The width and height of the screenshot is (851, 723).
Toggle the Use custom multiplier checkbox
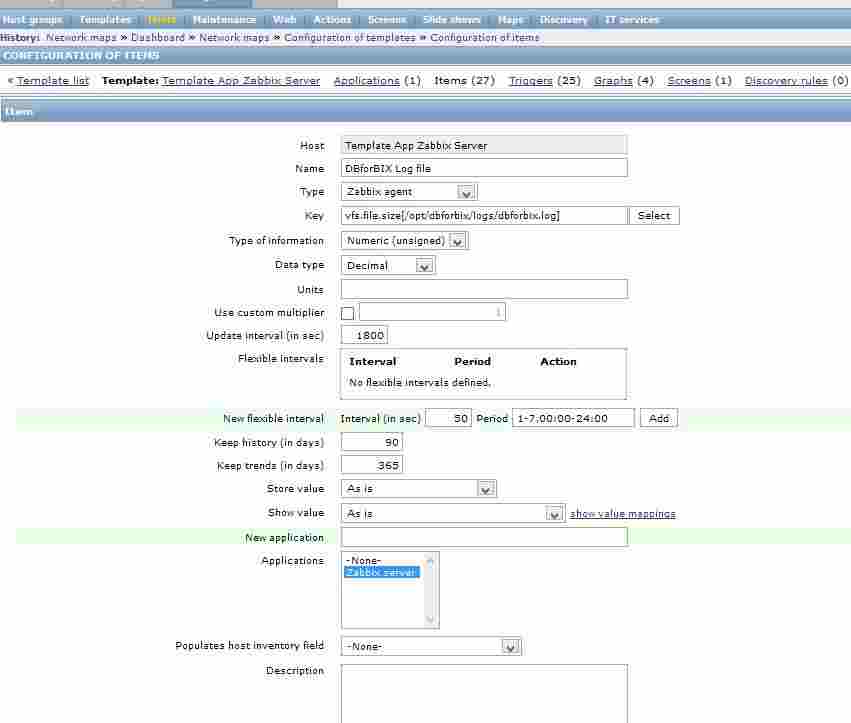348,314
